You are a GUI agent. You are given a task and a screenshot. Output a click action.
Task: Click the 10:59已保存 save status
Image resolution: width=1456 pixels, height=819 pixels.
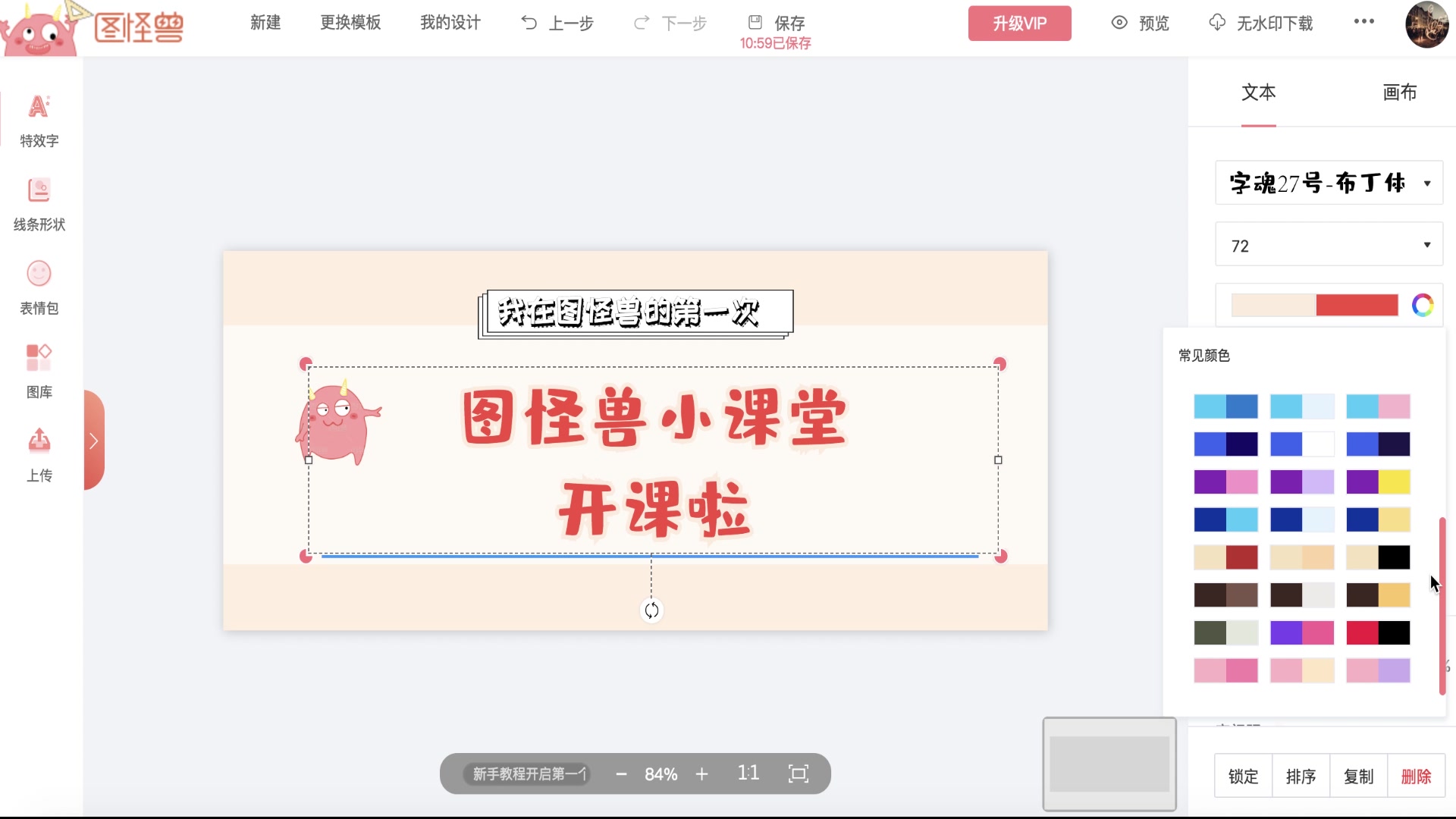(775, 43)
